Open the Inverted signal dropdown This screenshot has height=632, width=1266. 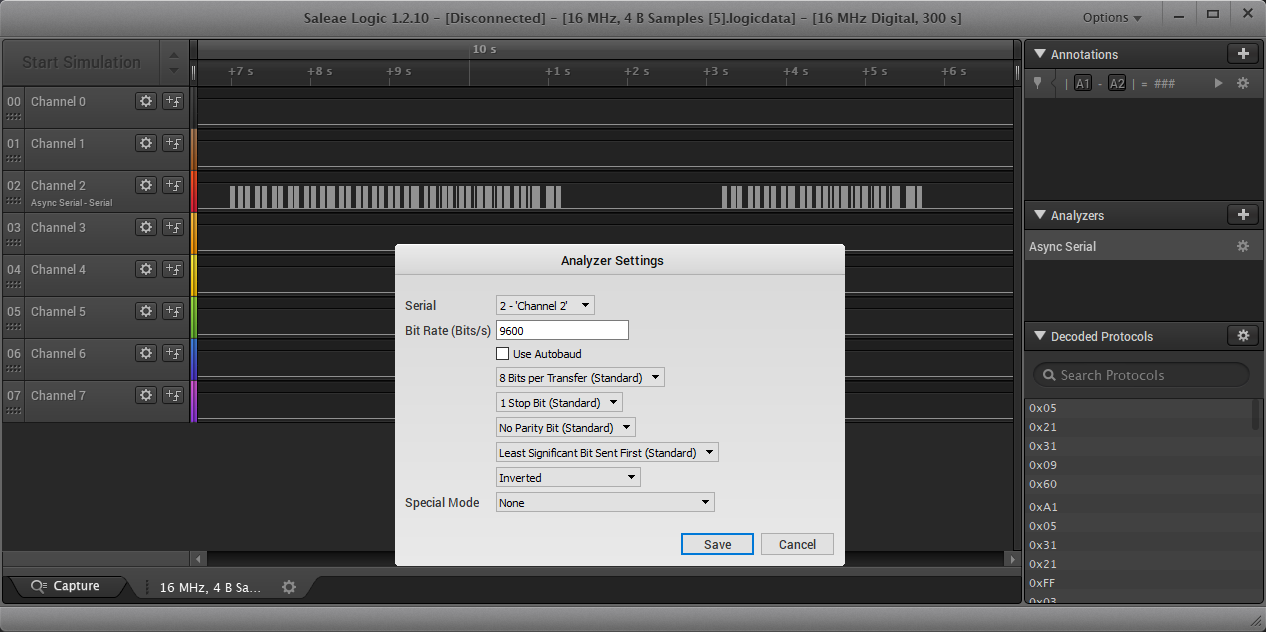(x=568, y=478)
